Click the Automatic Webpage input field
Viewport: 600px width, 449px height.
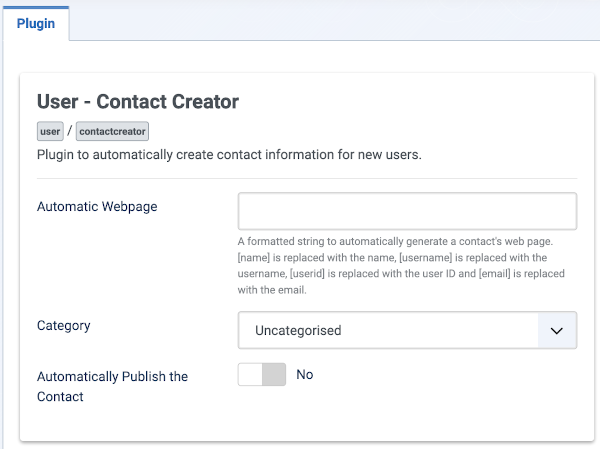(407, 211)
